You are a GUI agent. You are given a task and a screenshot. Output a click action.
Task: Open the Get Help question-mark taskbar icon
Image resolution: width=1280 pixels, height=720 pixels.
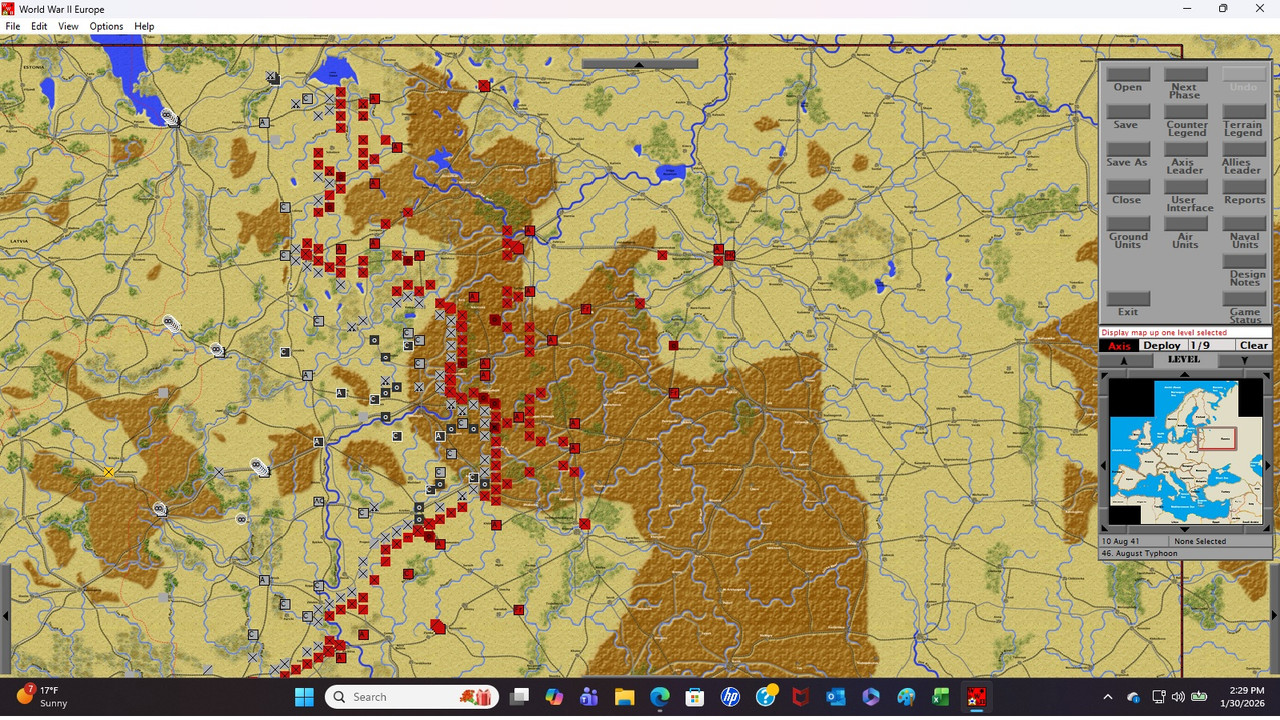click(x=766, y=697)
